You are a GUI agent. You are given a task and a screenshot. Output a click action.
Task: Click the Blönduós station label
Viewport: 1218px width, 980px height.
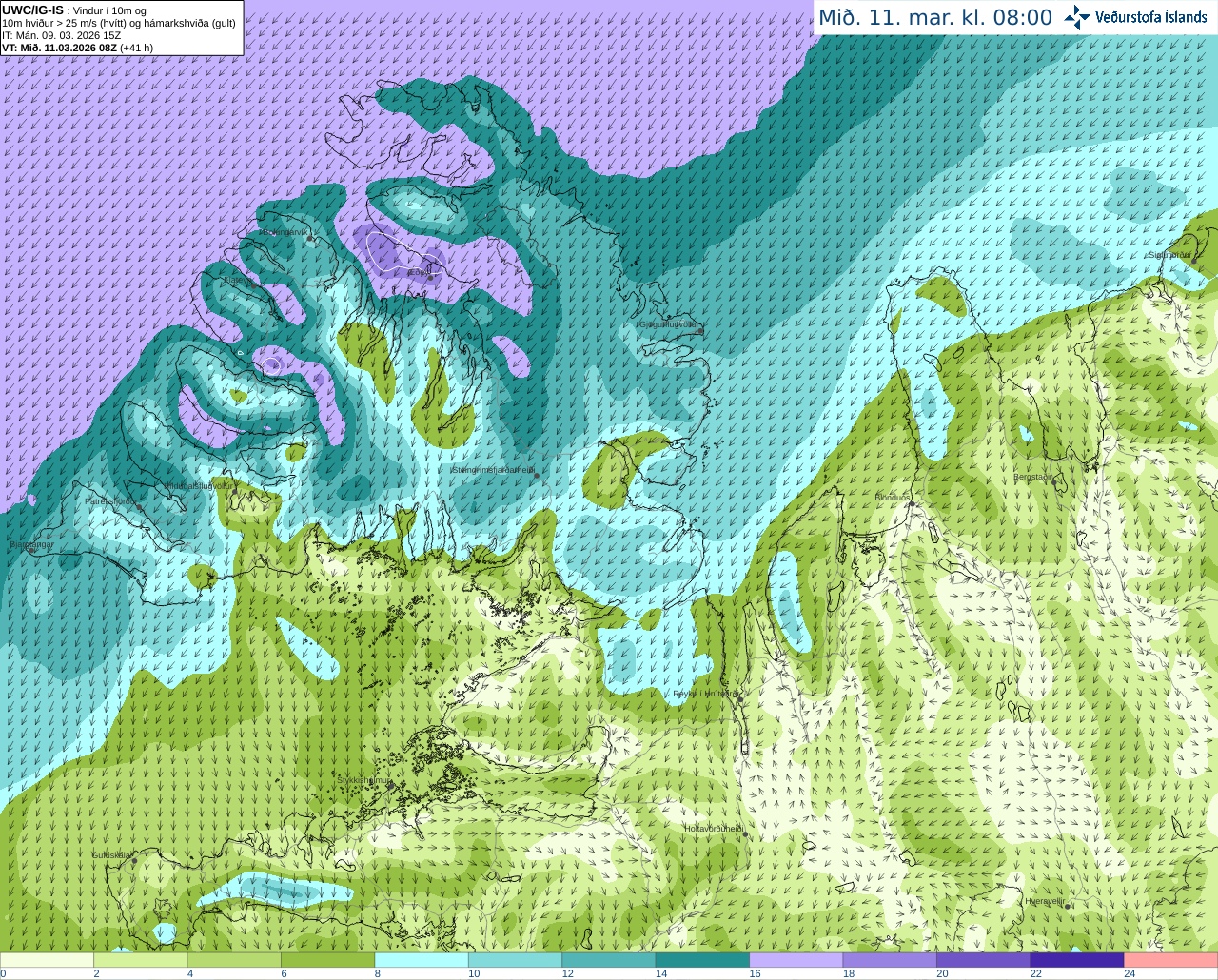pyautogui.click(x=893, y=498)
